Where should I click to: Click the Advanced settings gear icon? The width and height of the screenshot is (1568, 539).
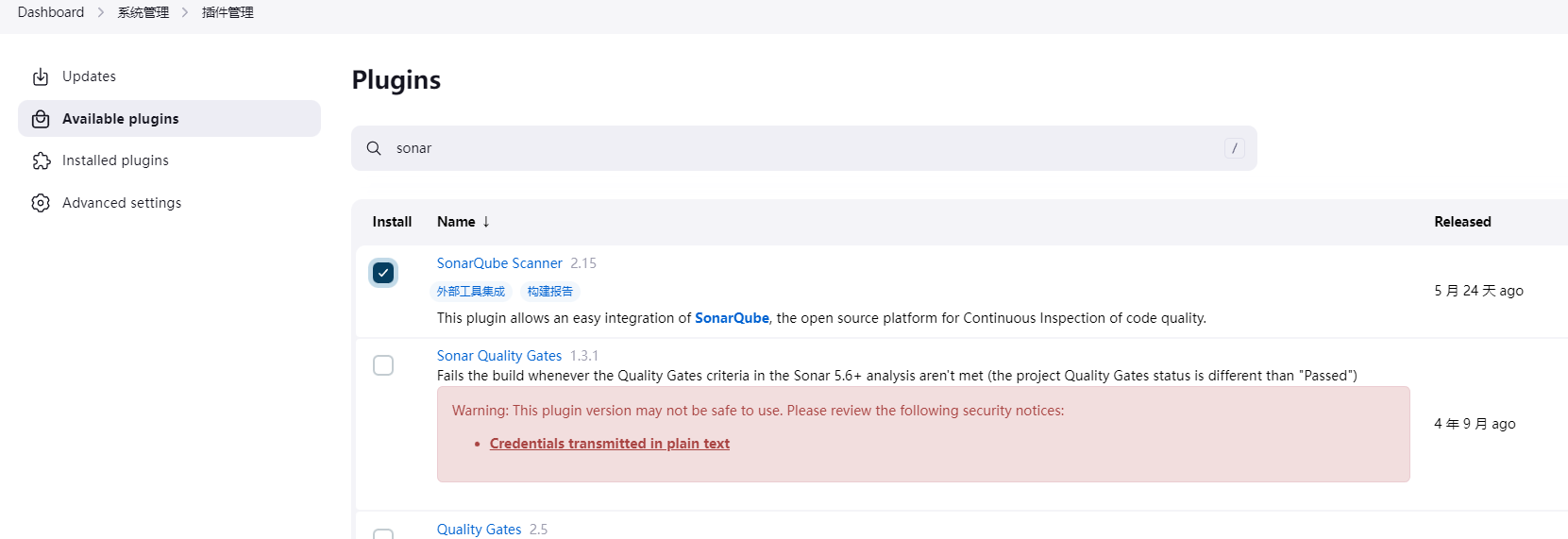point(41,203)
